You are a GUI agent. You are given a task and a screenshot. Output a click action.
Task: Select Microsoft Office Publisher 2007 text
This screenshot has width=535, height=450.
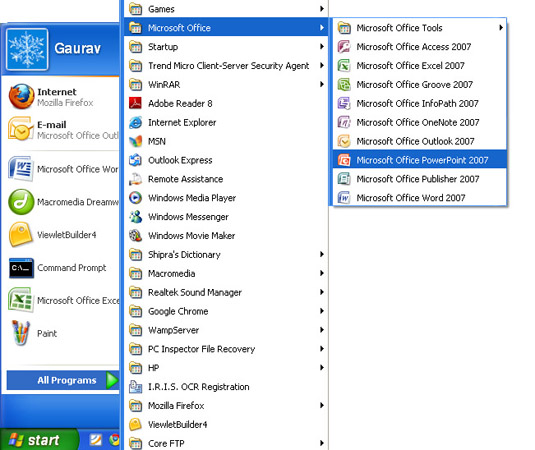[x=418, y=179]
